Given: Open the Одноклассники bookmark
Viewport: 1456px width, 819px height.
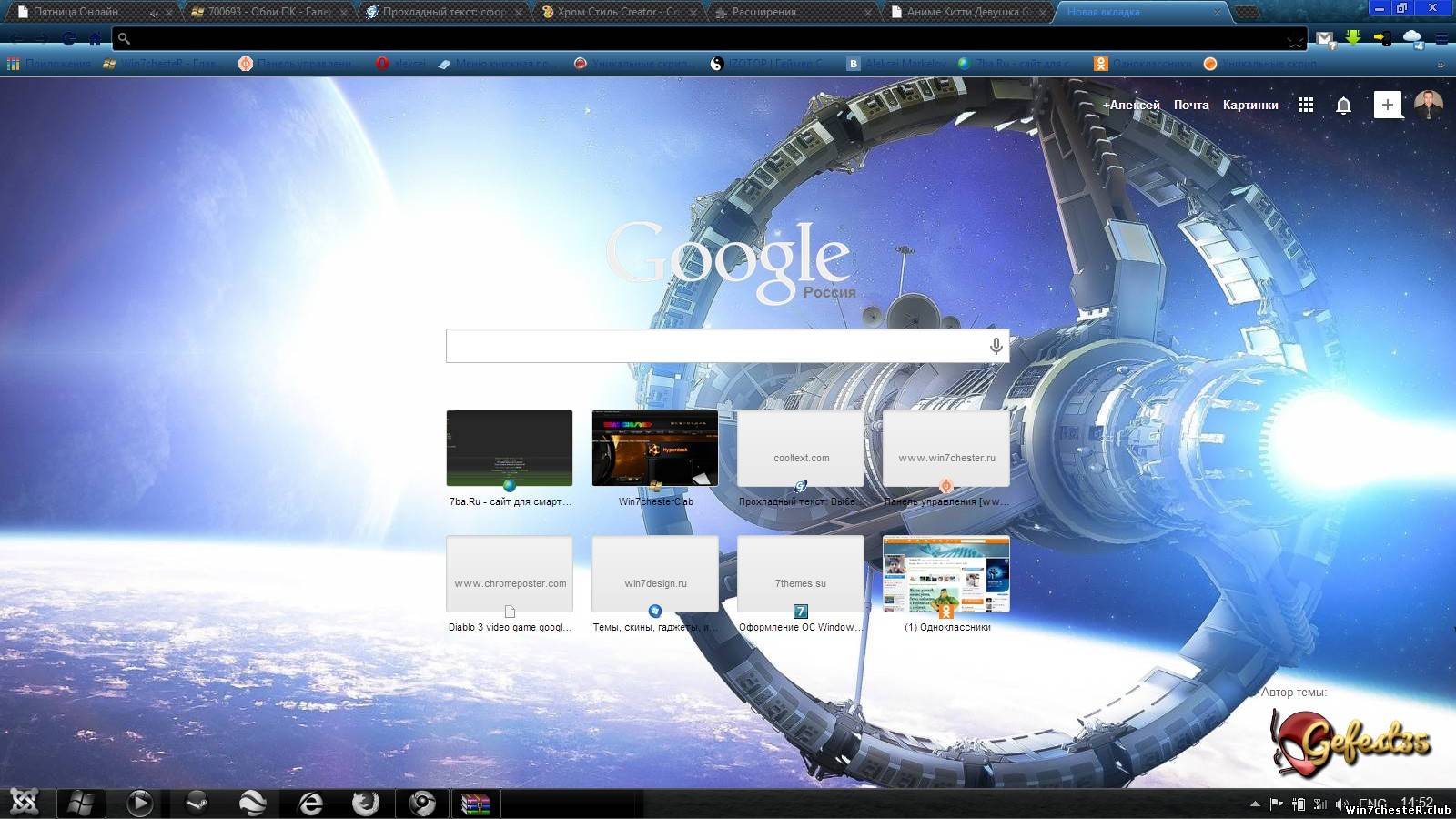Looking at the screenshot, I should [x=1143, y=64].
